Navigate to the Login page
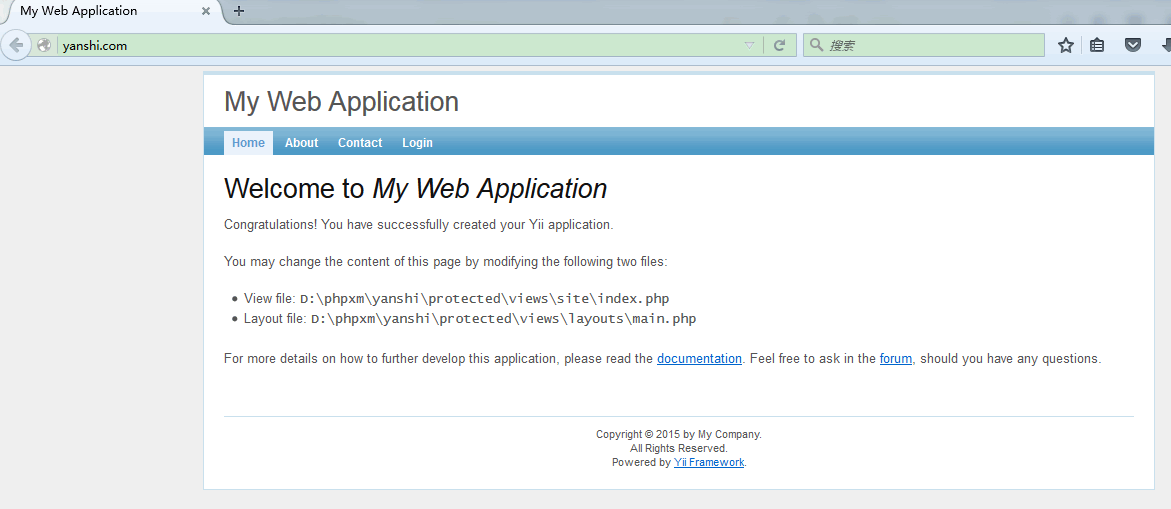The height and width of the screenshot is (509, 1171). [x=417, y=143]
